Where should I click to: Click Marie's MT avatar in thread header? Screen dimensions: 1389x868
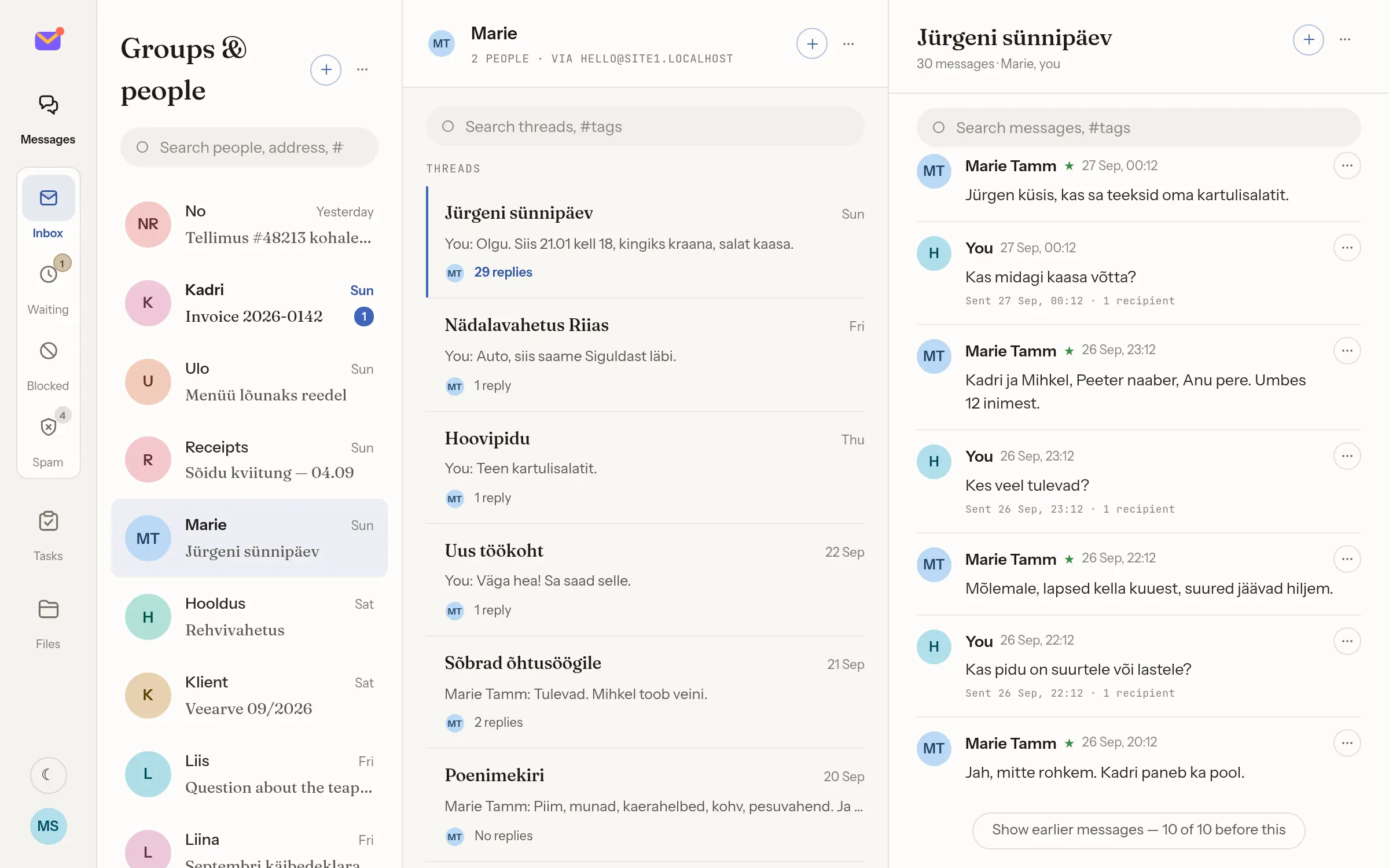(x=442, y=43)
